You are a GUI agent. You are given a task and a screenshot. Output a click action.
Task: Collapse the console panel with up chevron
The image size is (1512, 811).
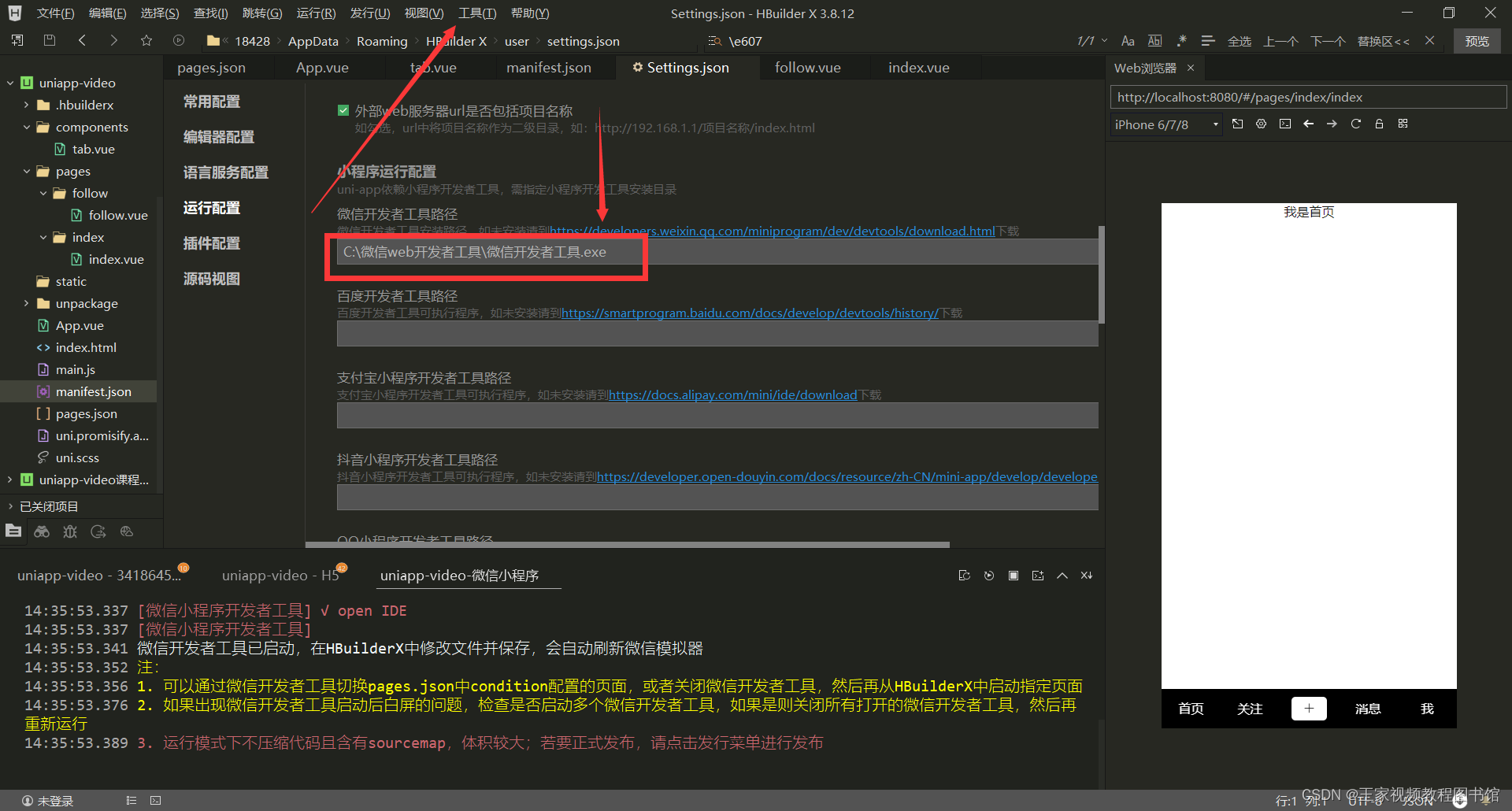(1062, 576)
